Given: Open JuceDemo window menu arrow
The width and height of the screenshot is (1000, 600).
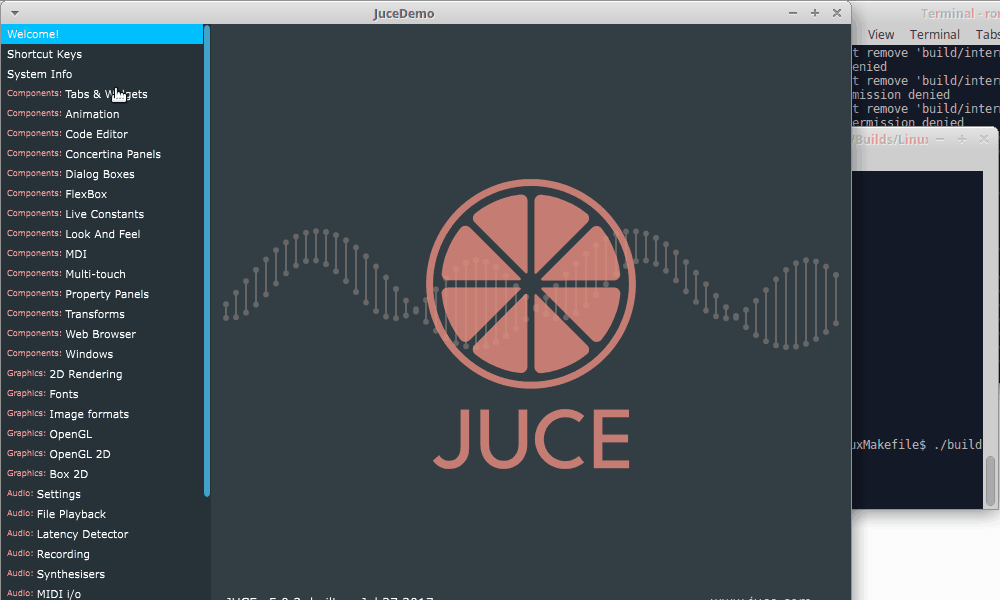Looking at the screenshot, I should (x=15, y=13).
